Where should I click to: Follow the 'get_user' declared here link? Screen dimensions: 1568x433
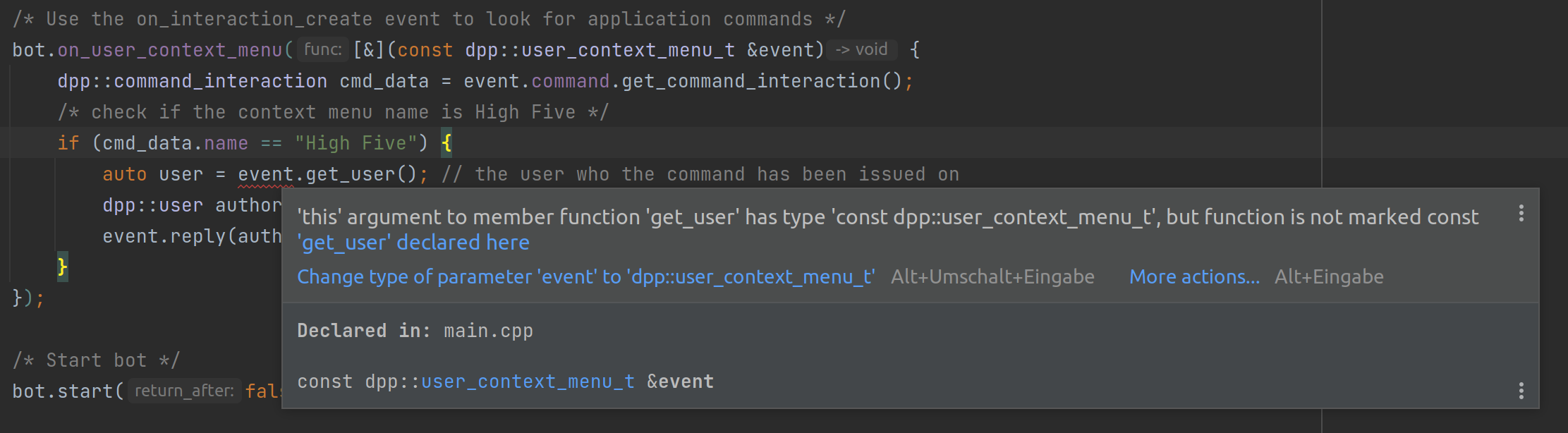[x=413, y=242]
